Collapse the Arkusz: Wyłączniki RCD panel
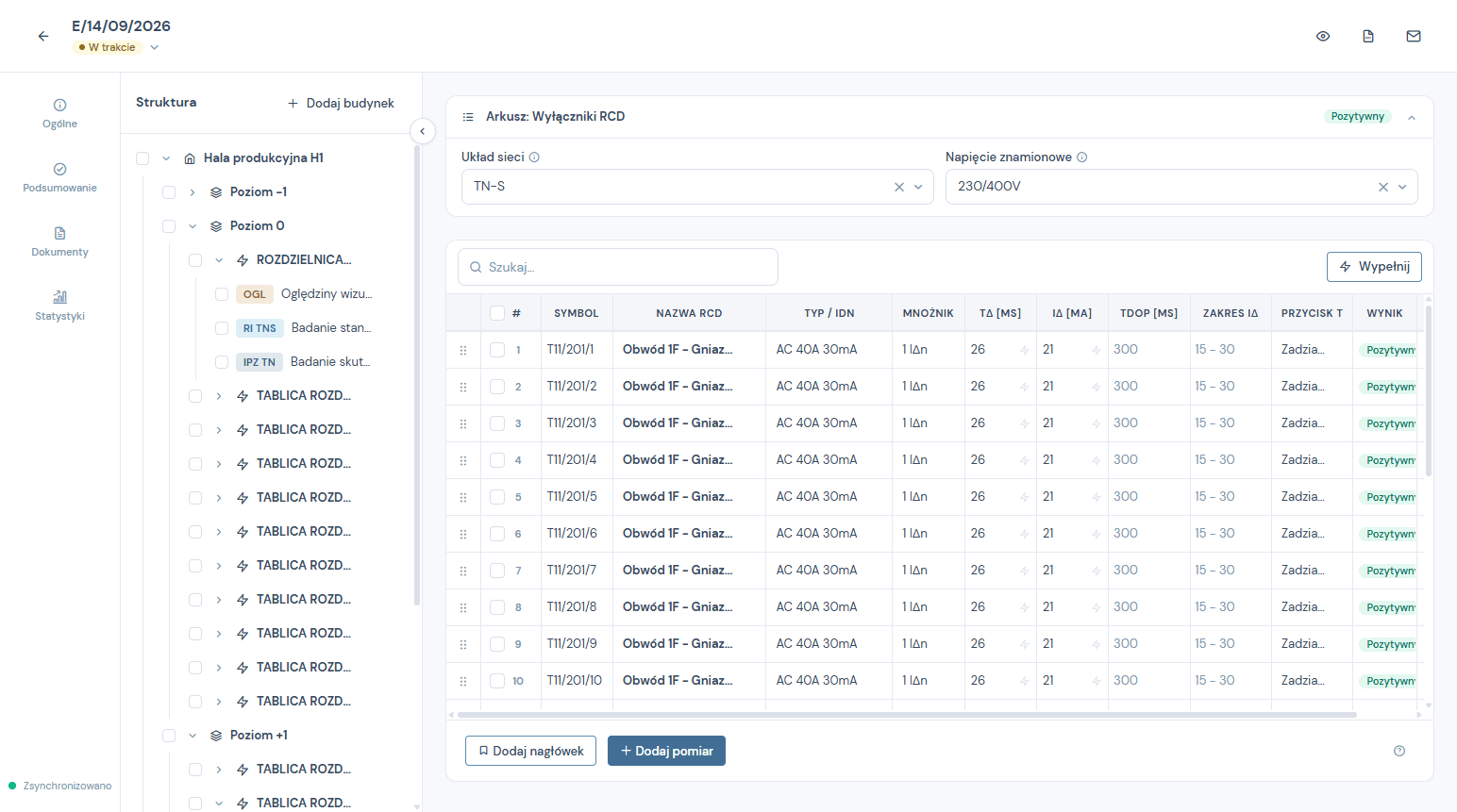The image size is (1457, 812). tap(1412, 118)
